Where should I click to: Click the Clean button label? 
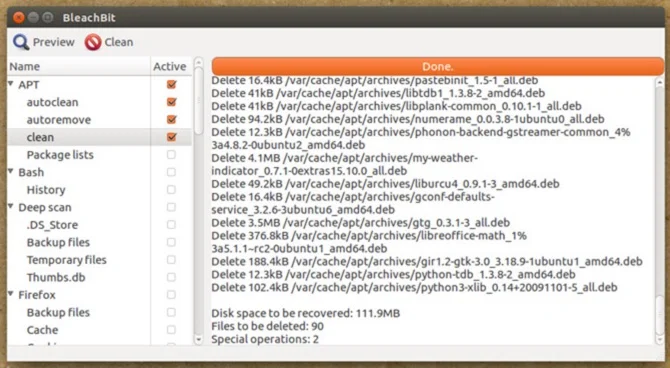point(119,42)
